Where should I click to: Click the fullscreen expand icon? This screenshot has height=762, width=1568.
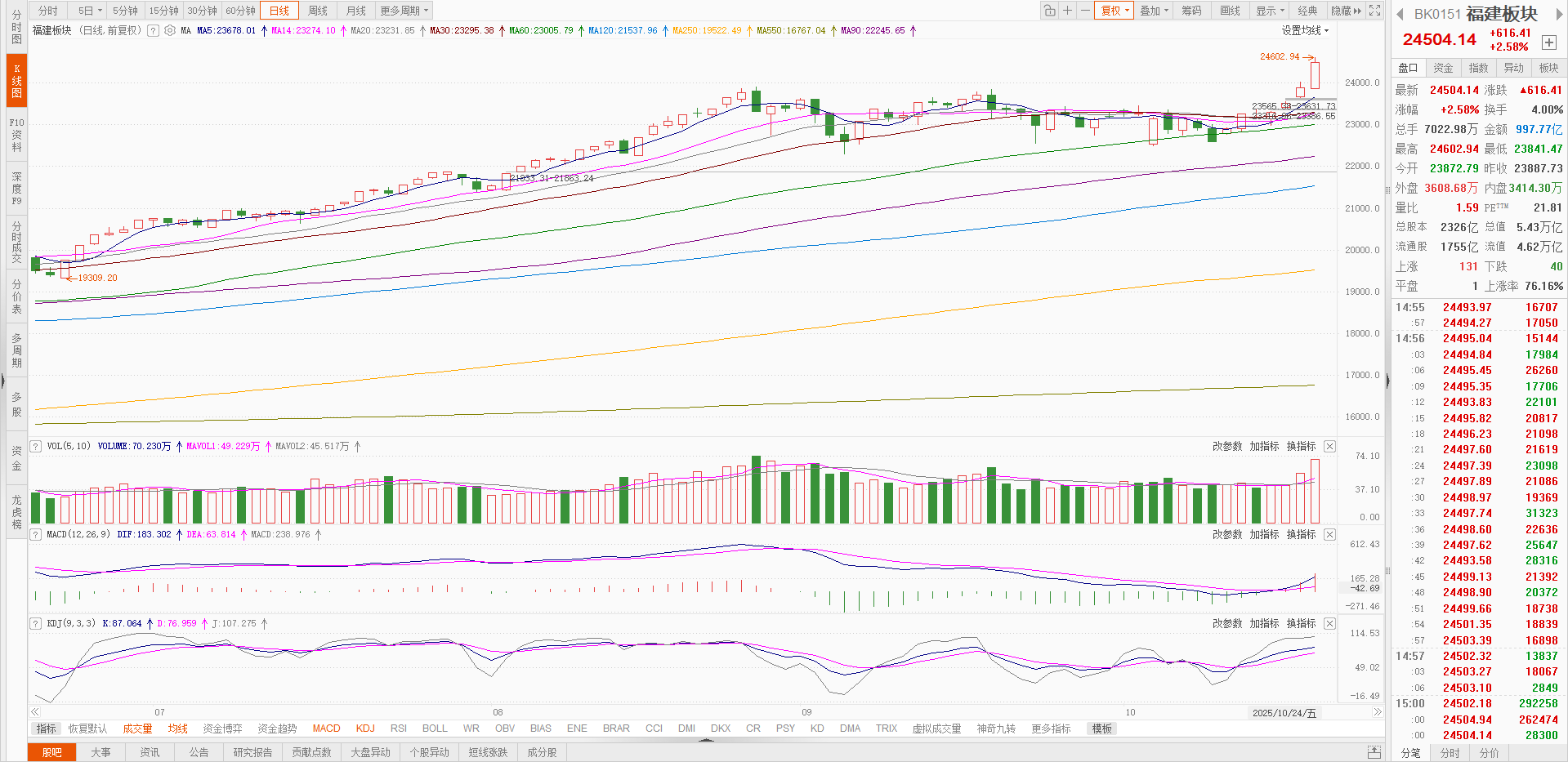(1375, 11)
